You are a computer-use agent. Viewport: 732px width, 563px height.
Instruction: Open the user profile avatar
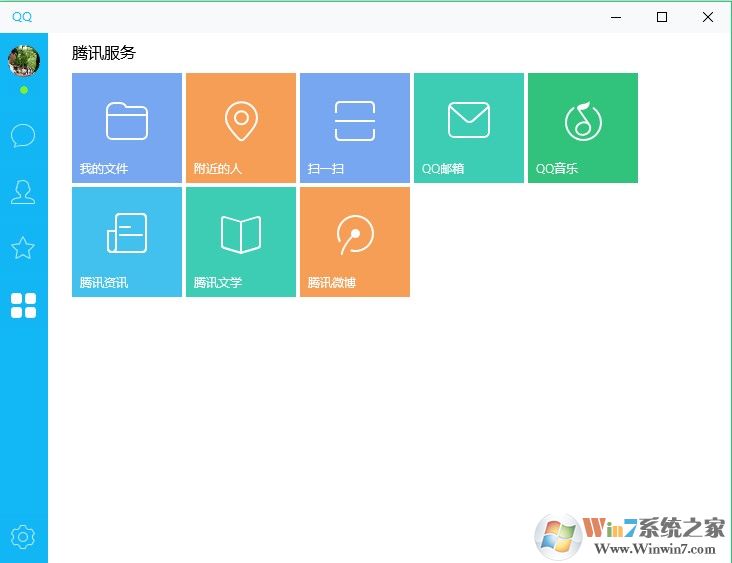pos(24,61)
